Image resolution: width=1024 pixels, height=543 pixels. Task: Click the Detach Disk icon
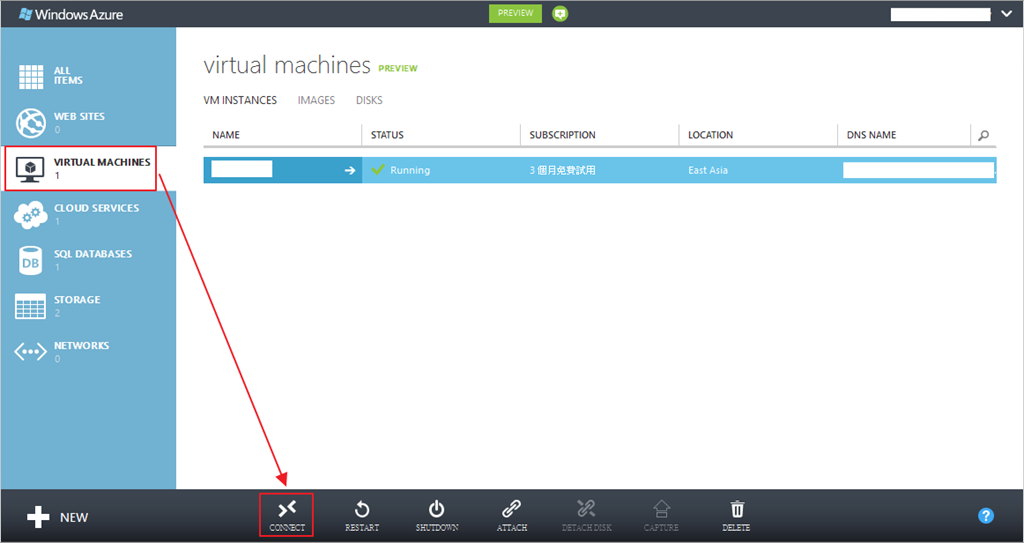(586, 509)
